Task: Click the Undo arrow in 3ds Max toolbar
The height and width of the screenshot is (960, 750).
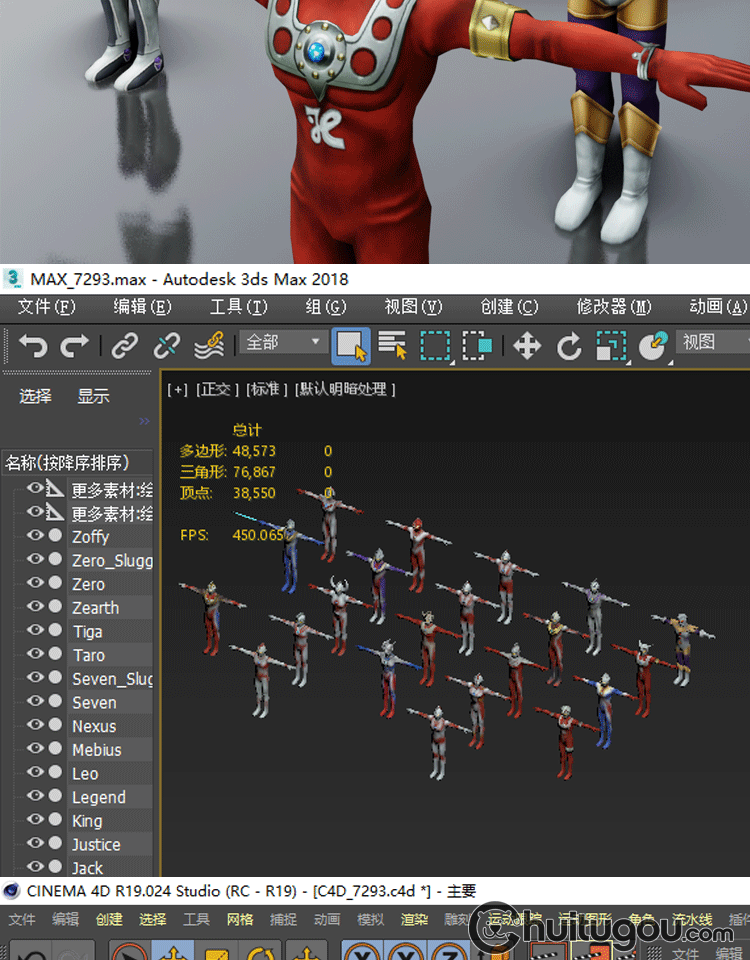Action: tap(33, 346)
